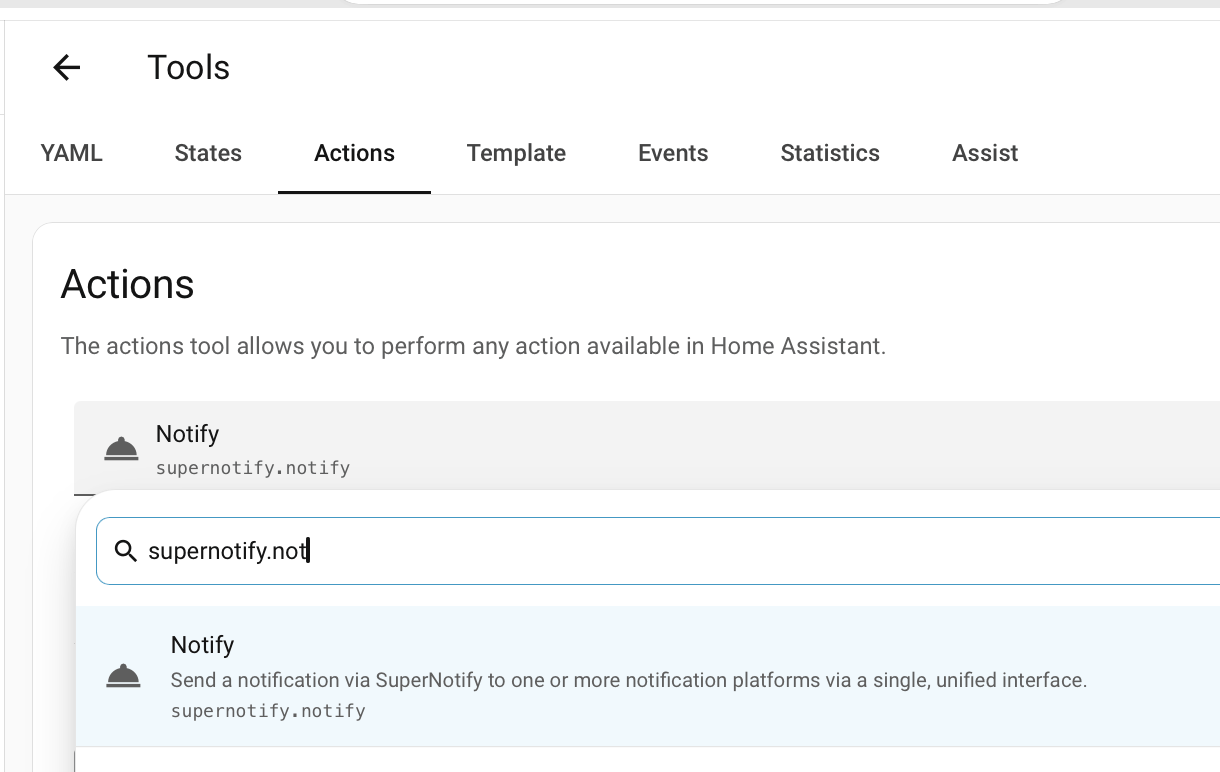This screenshot has width=1220, height=772.
Task: Click the actions tool description text
Action: (x=473, y=347)
